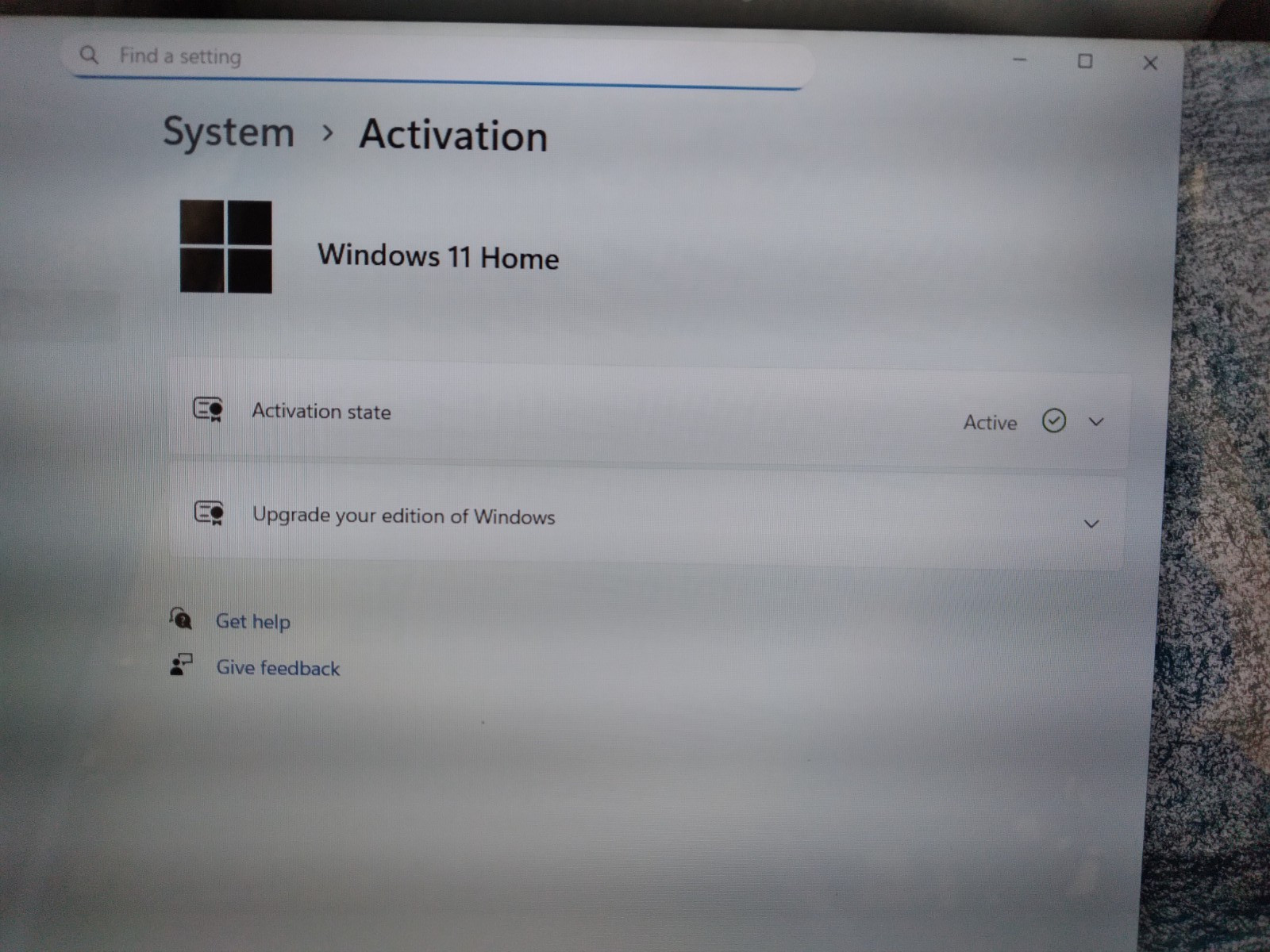Image resolution: width=1270 pixels, height=952 pixels.
Task: Expand the Activation state chevron
Action: pyautogui.click(x=1096, y=422)
